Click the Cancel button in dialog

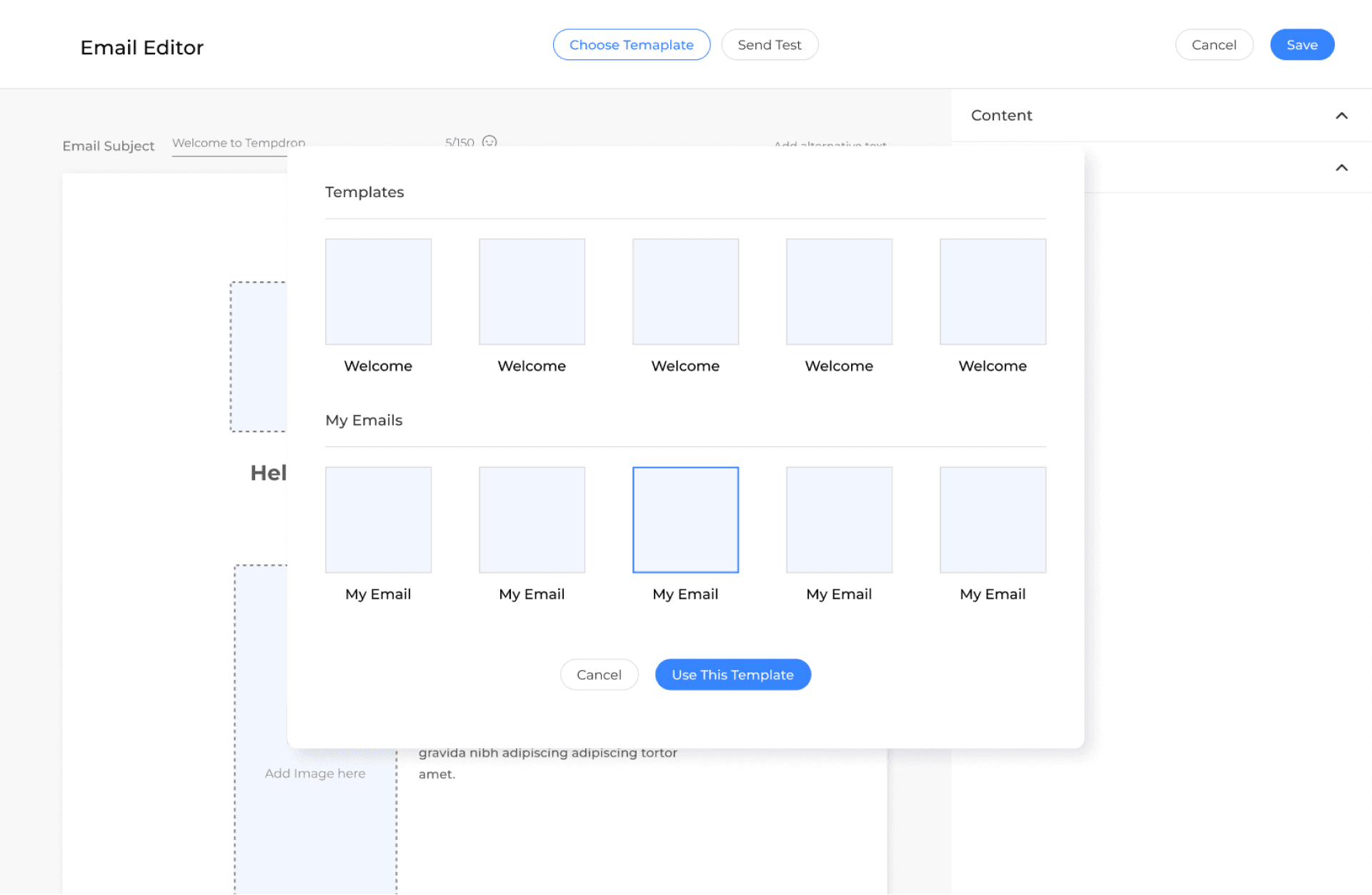click(x=598, y=674)
